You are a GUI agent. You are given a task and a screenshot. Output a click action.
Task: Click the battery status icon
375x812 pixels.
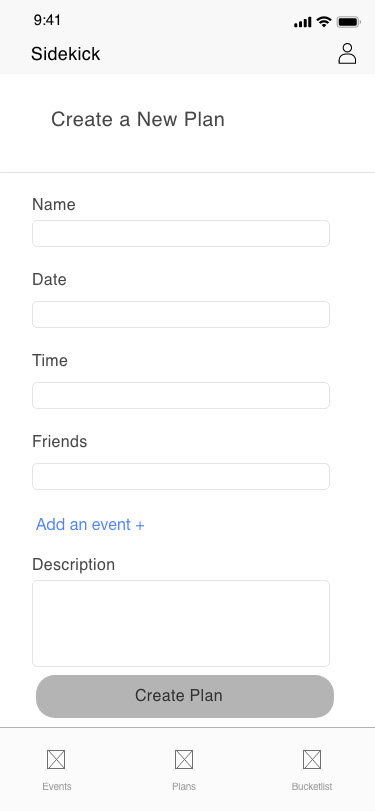pyautogui.click(x=349, y=22)
